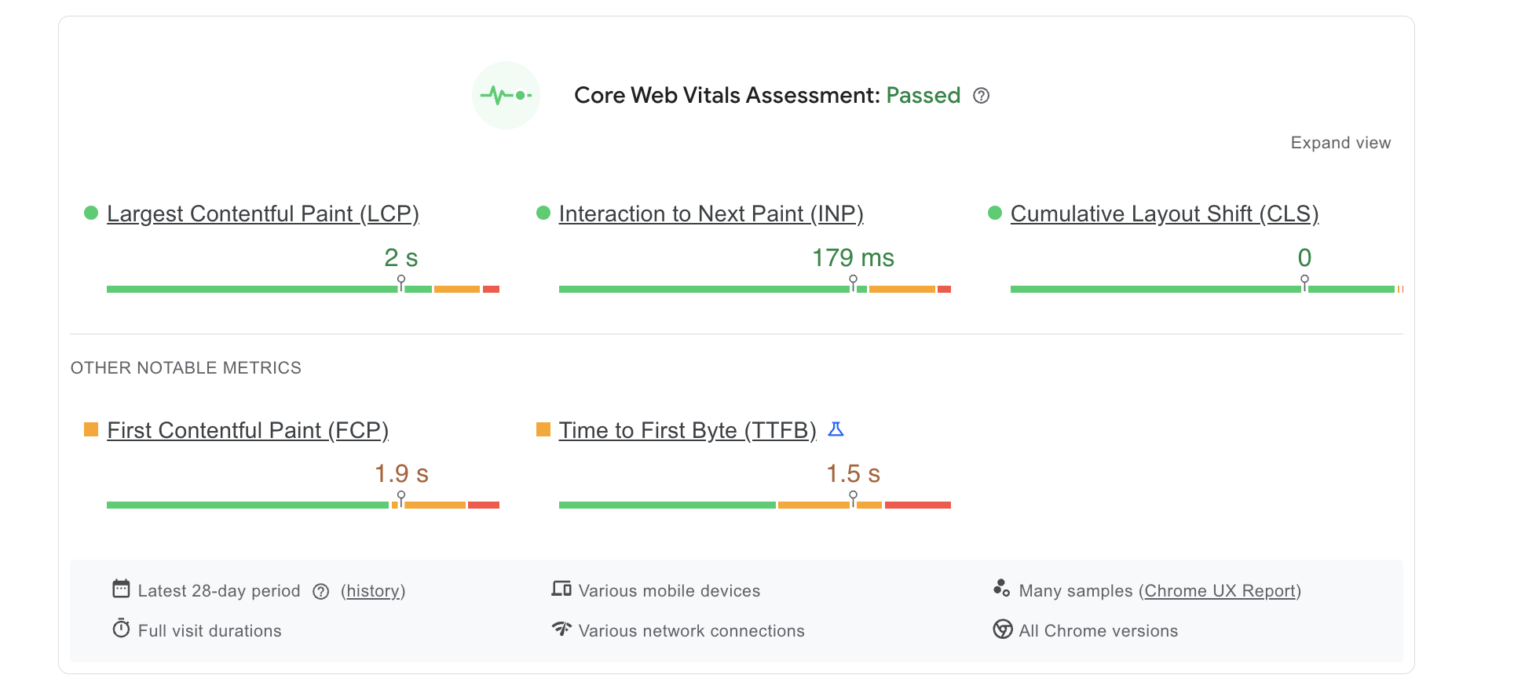Toggle the orange square beside TTFB
The image size is (1536, 697).
pos(541,428)
